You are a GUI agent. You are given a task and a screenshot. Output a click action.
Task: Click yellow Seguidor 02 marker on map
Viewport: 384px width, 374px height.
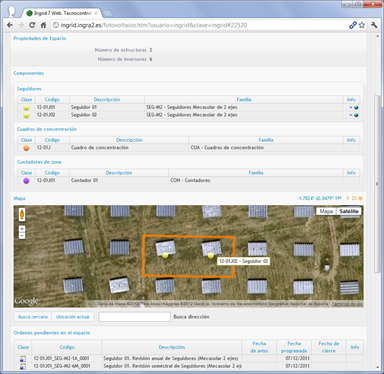210,256
